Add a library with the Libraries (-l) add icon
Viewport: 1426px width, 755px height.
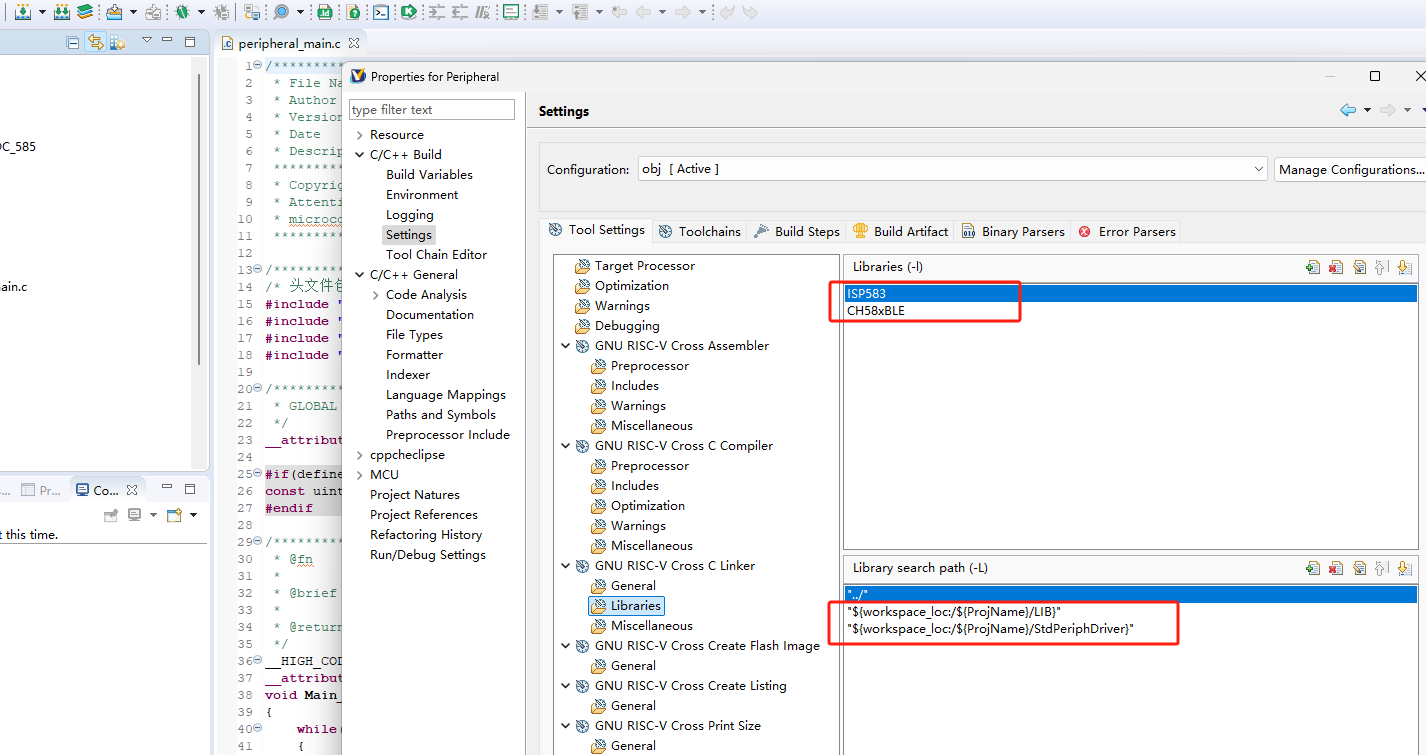click(x=1313, y=267)
